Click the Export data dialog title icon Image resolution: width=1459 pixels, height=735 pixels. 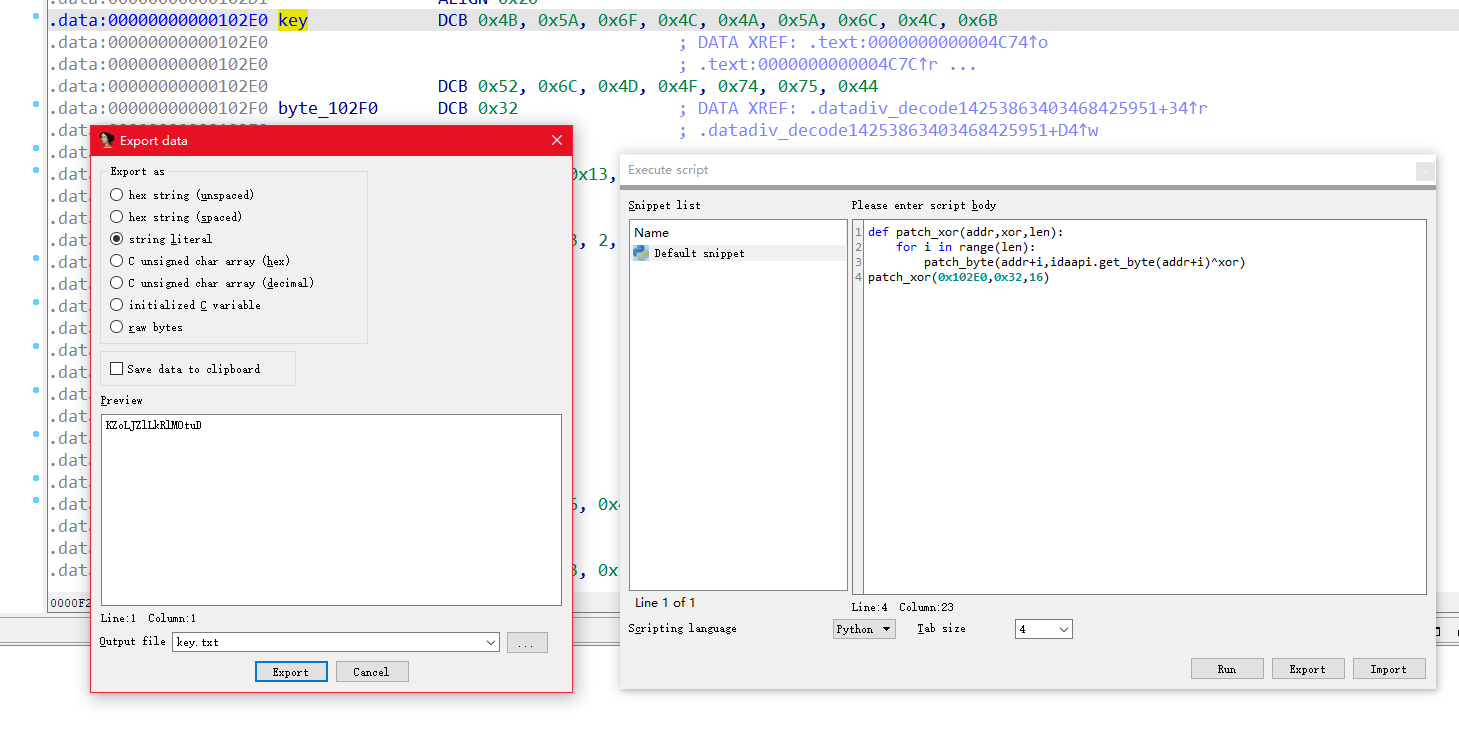tap(107, 140)
